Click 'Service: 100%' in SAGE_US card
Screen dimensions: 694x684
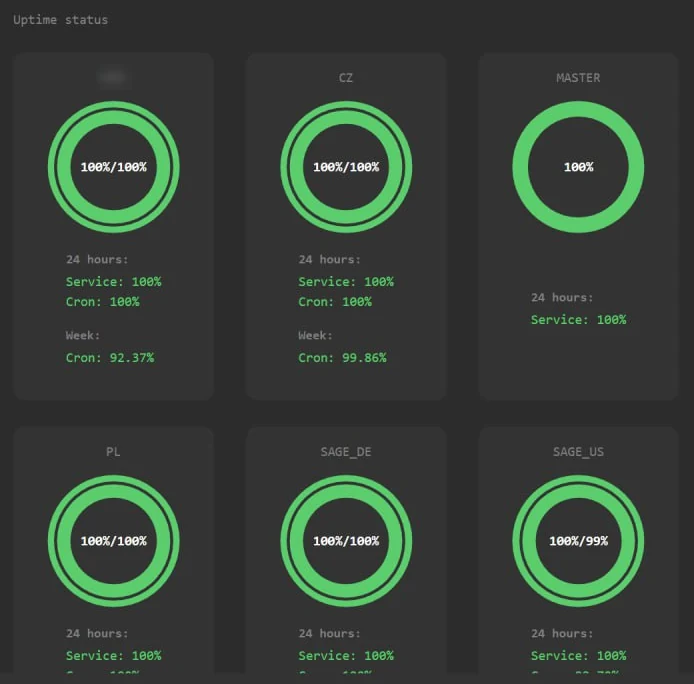click(578, 655)
